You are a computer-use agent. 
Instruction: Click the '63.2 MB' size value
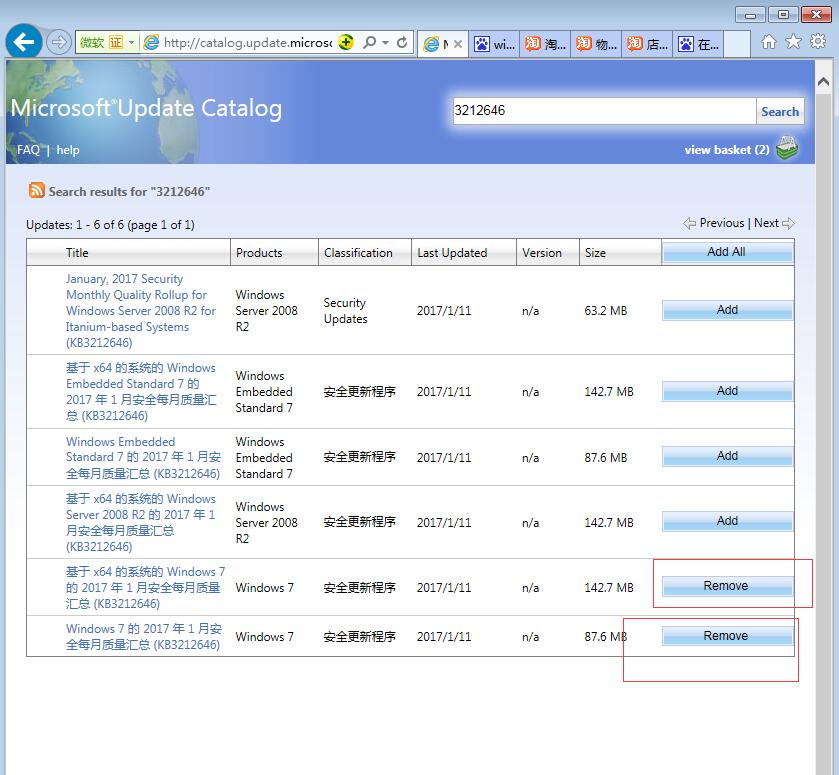[x=606, y=310]
